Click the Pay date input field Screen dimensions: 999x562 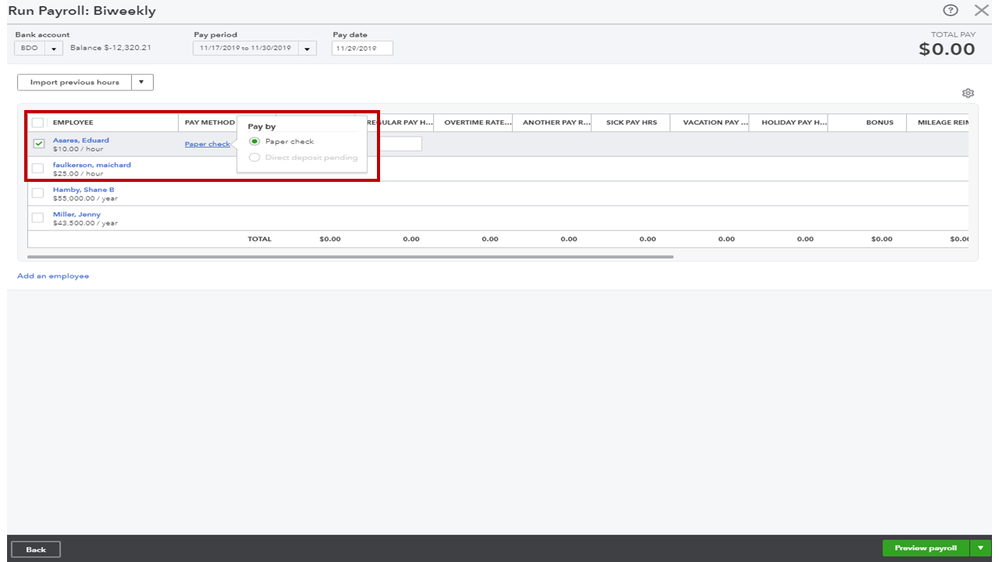tap(362, 48)
